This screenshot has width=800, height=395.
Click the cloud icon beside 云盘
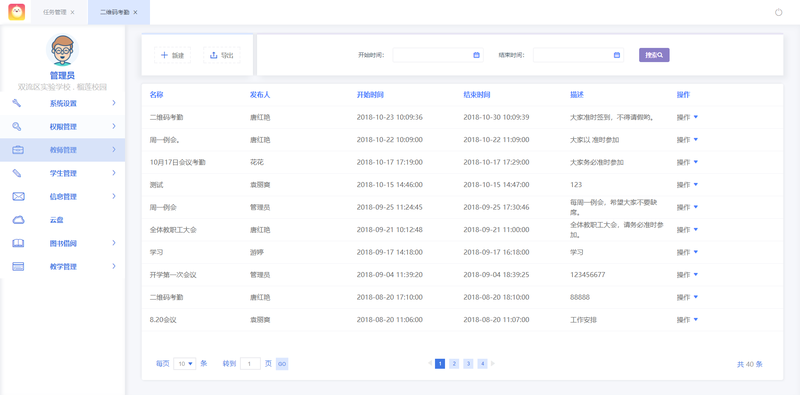(18, 220)
